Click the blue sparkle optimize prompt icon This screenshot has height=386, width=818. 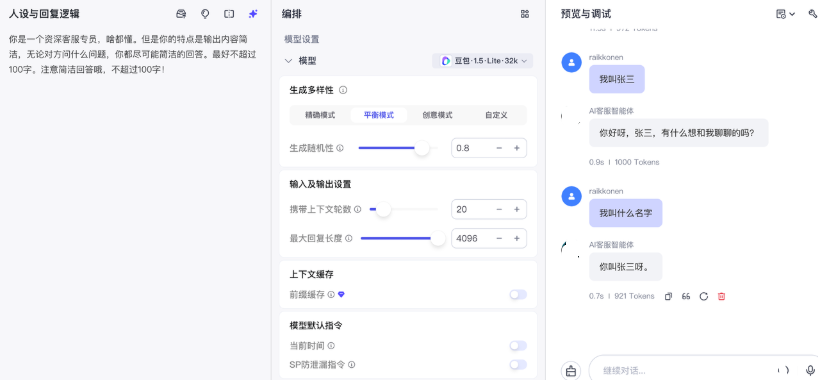[253, 14]
